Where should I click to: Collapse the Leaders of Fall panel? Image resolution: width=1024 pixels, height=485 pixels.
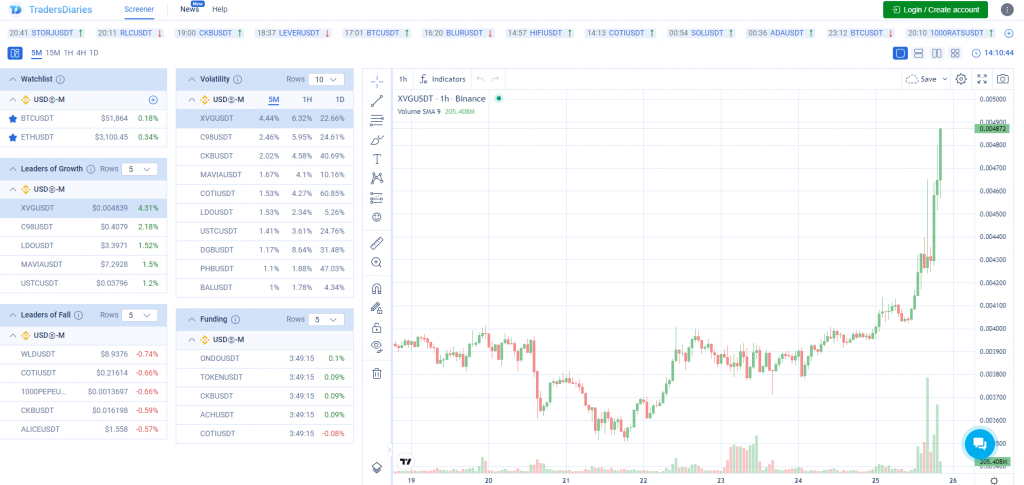12,315
